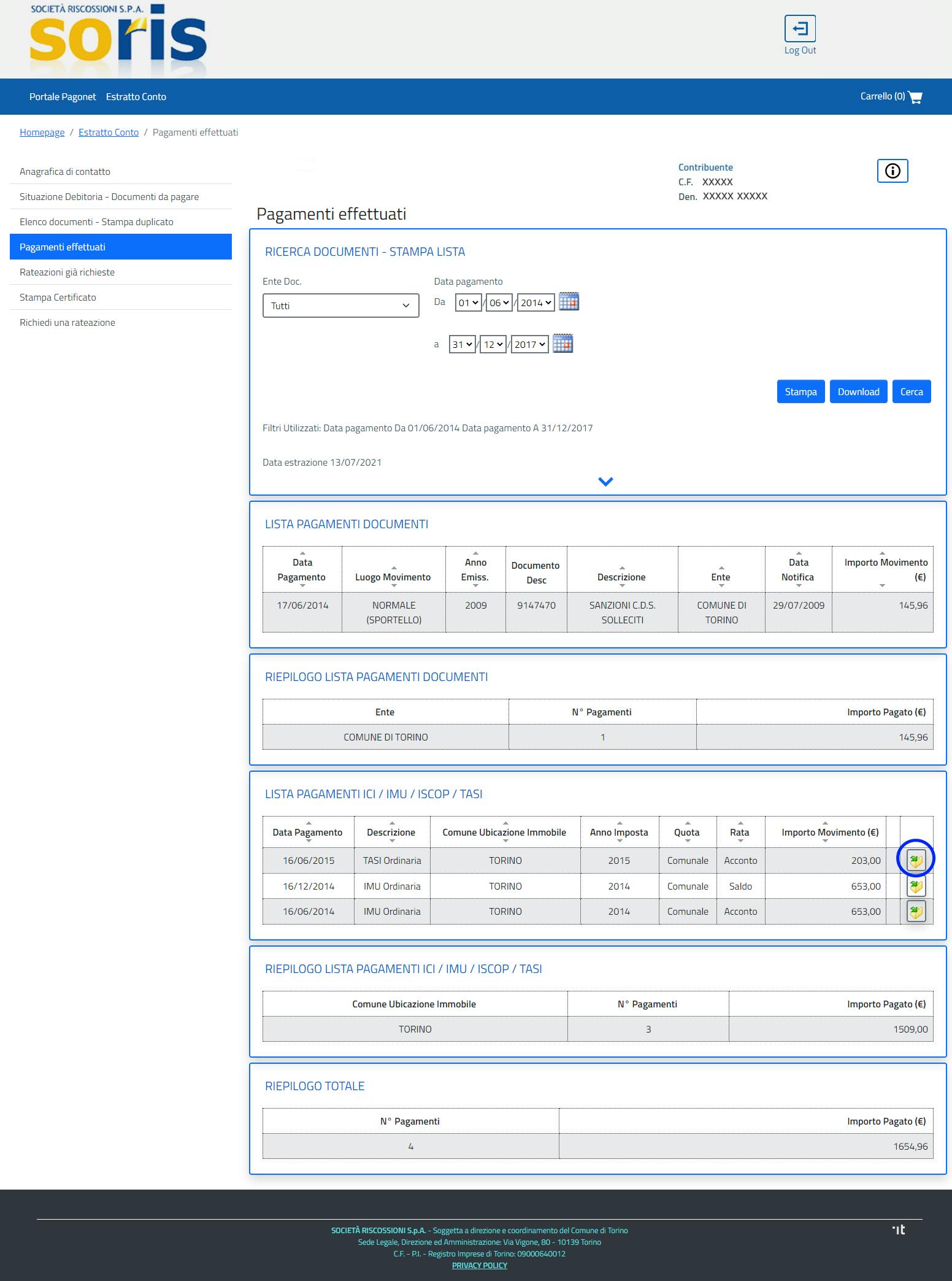Click the Log Out icon
The width and height of the screenshot is (952, 1281).
coord(800,29)
